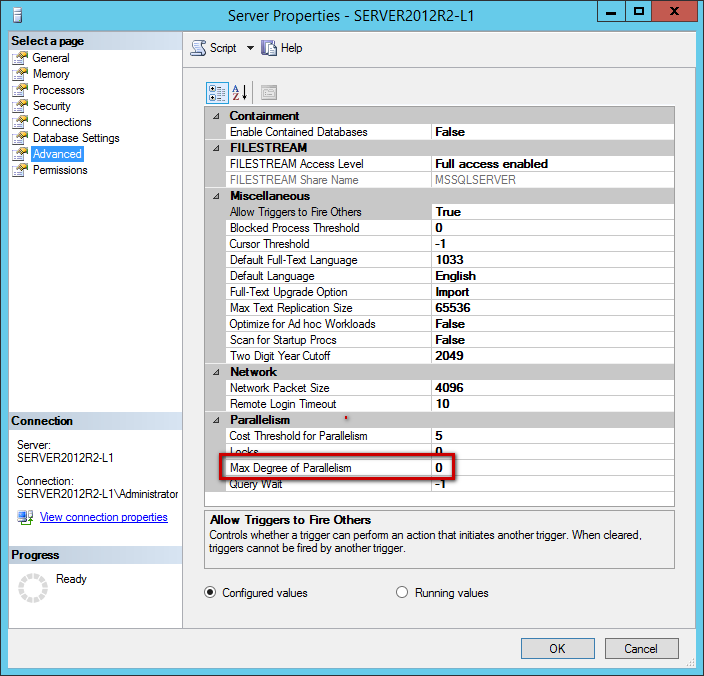
Task: Select the Default Language row
Action: pos(449,276)
